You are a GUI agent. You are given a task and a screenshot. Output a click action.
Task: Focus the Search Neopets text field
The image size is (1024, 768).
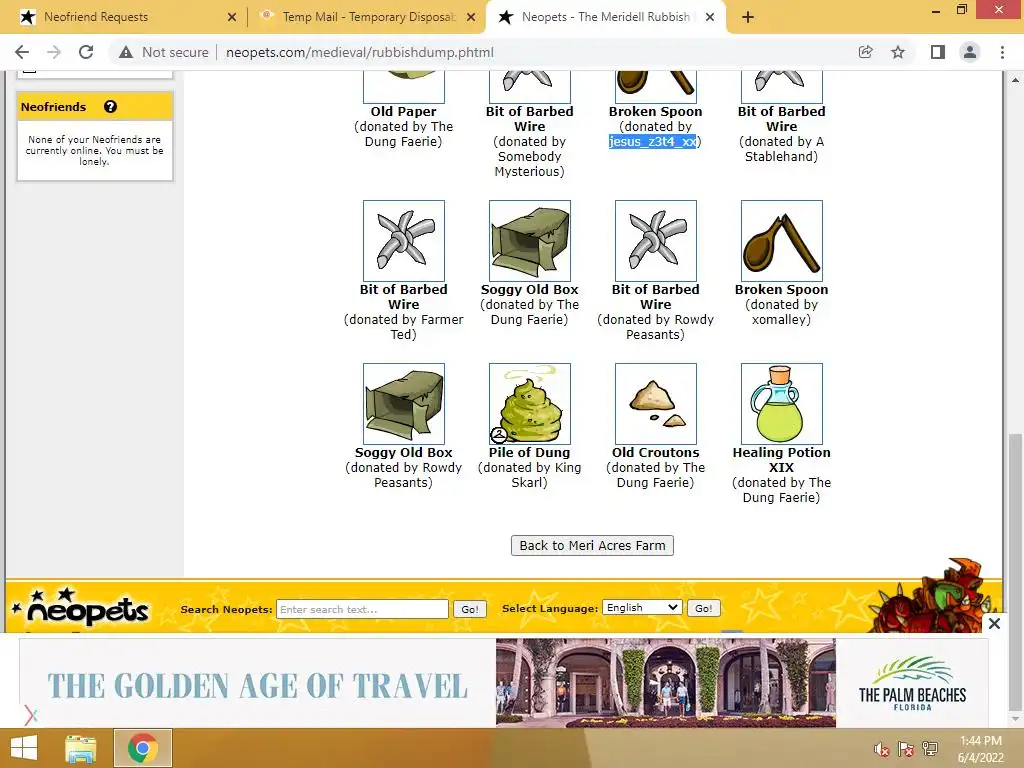(x=362, y=609)
